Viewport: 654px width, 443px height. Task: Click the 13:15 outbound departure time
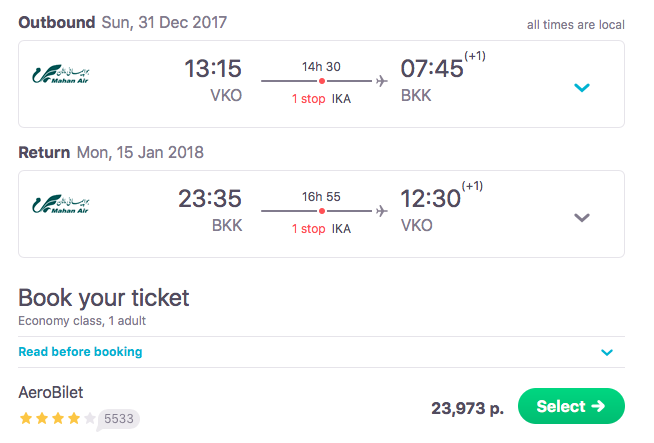213,69
